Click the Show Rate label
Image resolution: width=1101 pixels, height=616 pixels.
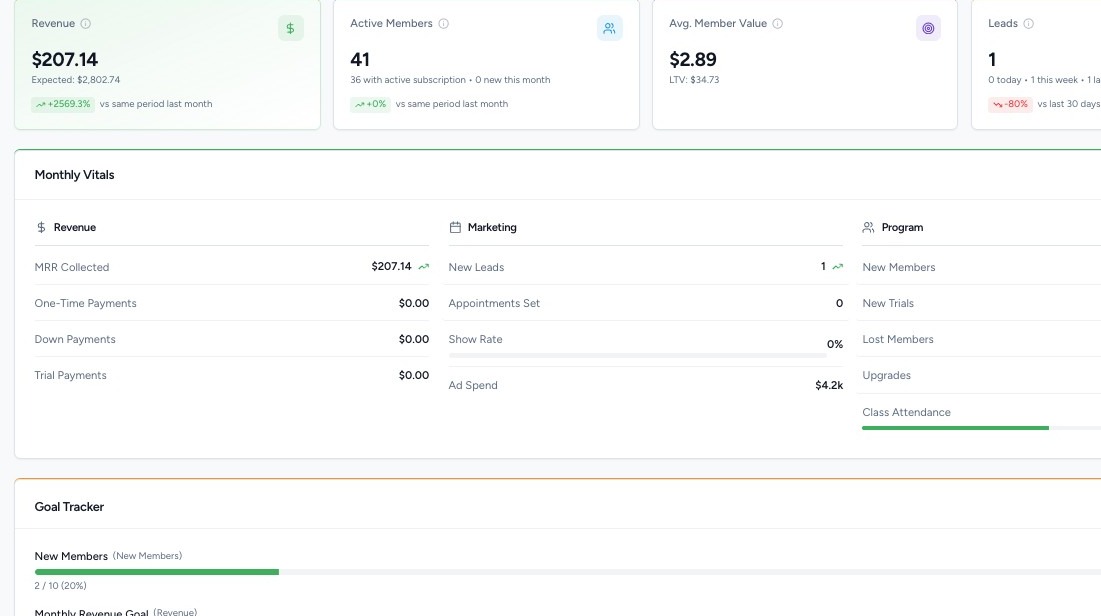(475, 339)
